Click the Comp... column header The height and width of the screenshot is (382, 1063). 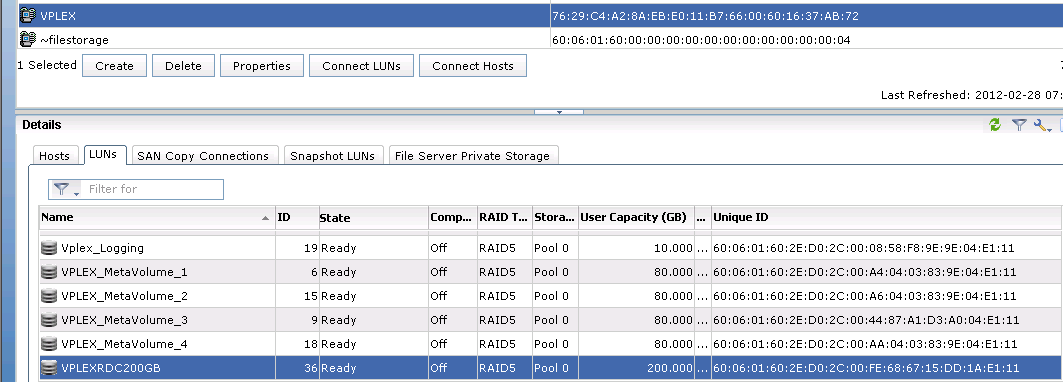pyautogui.click(x=453, y=218)
